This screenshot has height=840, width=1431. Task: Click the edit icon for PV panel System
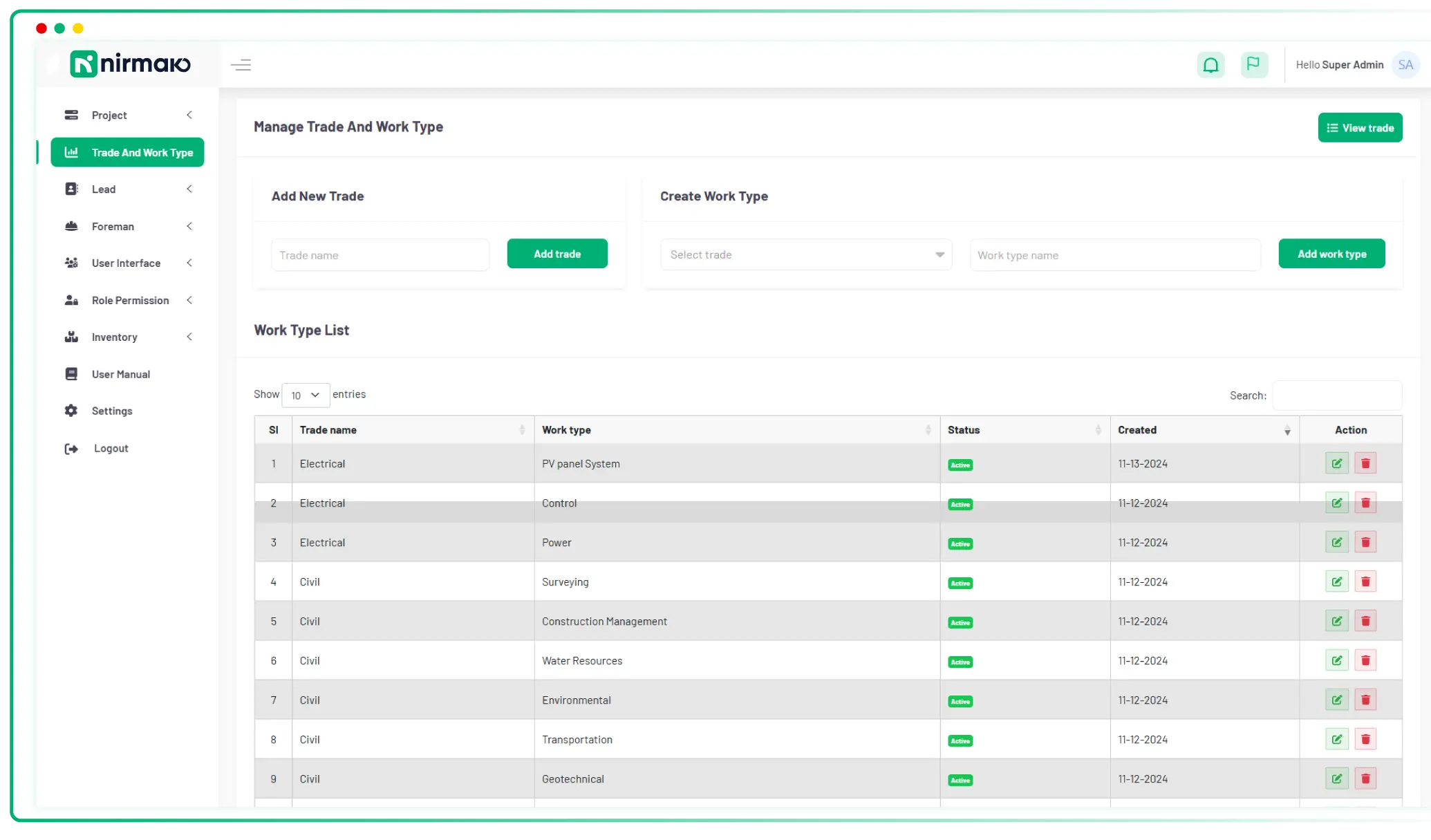(1337, 463)
